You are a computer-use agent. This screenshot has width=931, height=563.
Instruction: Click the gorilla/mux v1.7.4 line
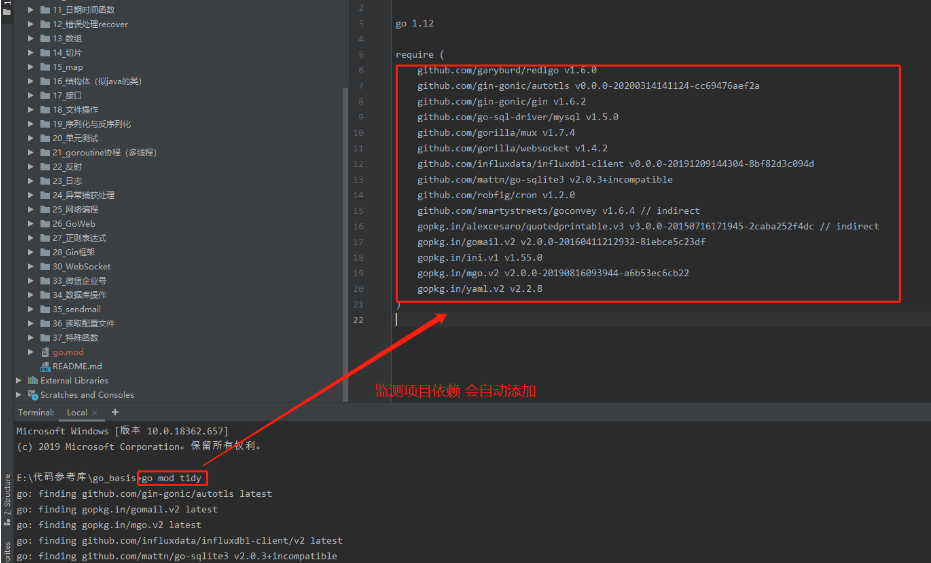496,133
